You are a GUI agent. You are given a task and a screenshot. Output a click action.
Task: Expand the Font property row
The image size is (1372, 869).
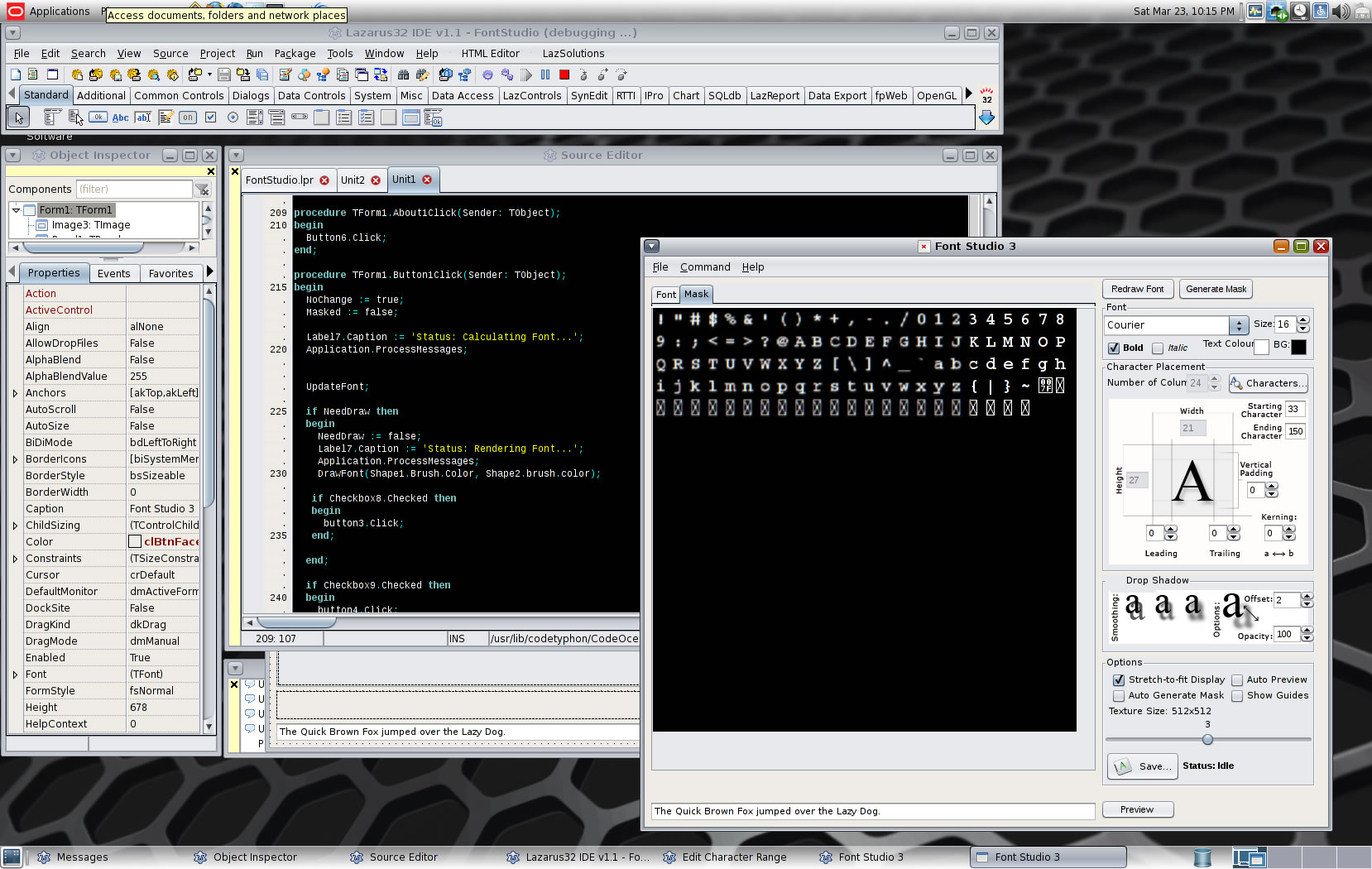[15, 675]
